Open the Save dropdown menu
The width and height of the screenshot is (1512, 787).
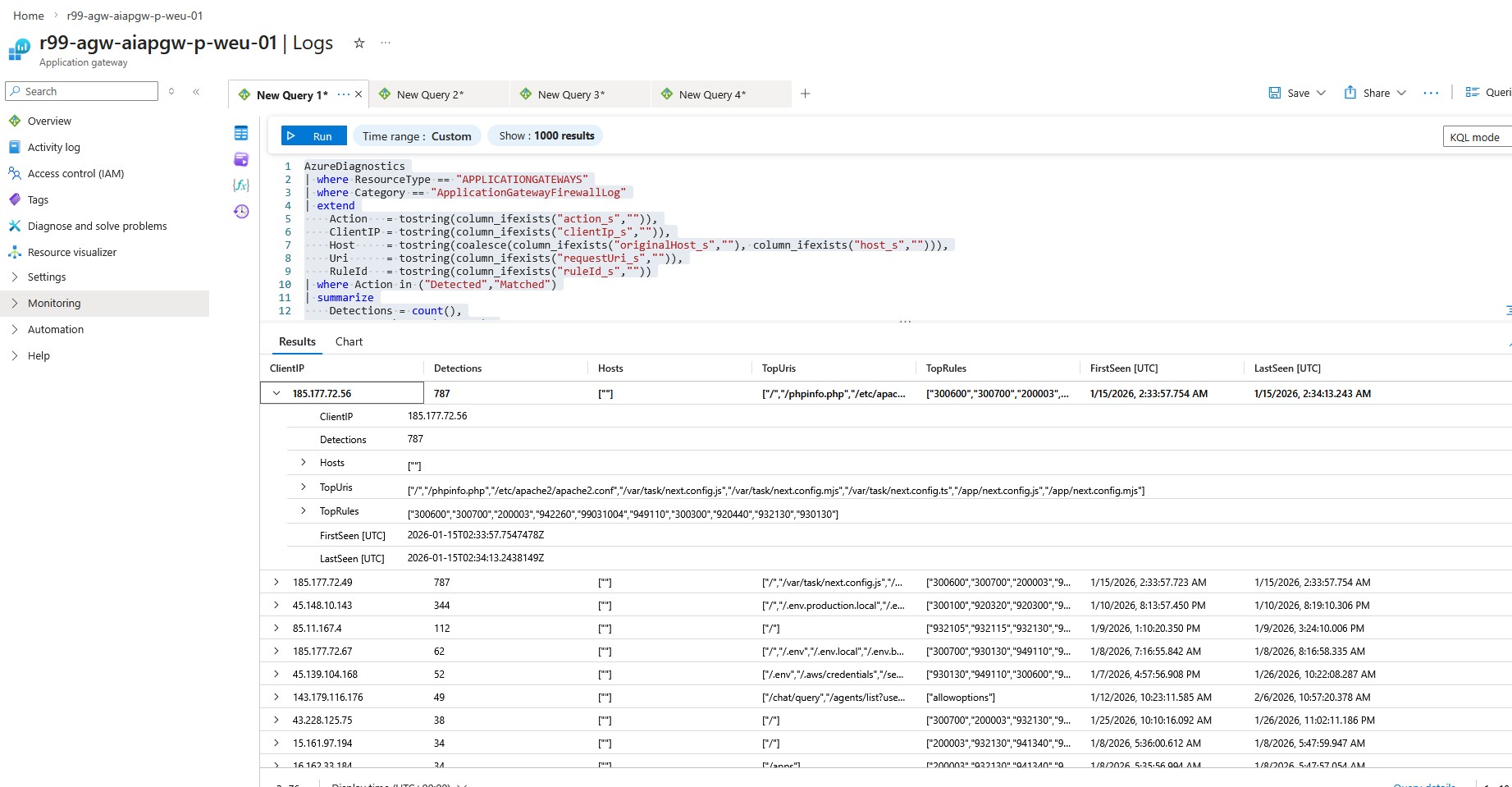[x=1321, y=93]
